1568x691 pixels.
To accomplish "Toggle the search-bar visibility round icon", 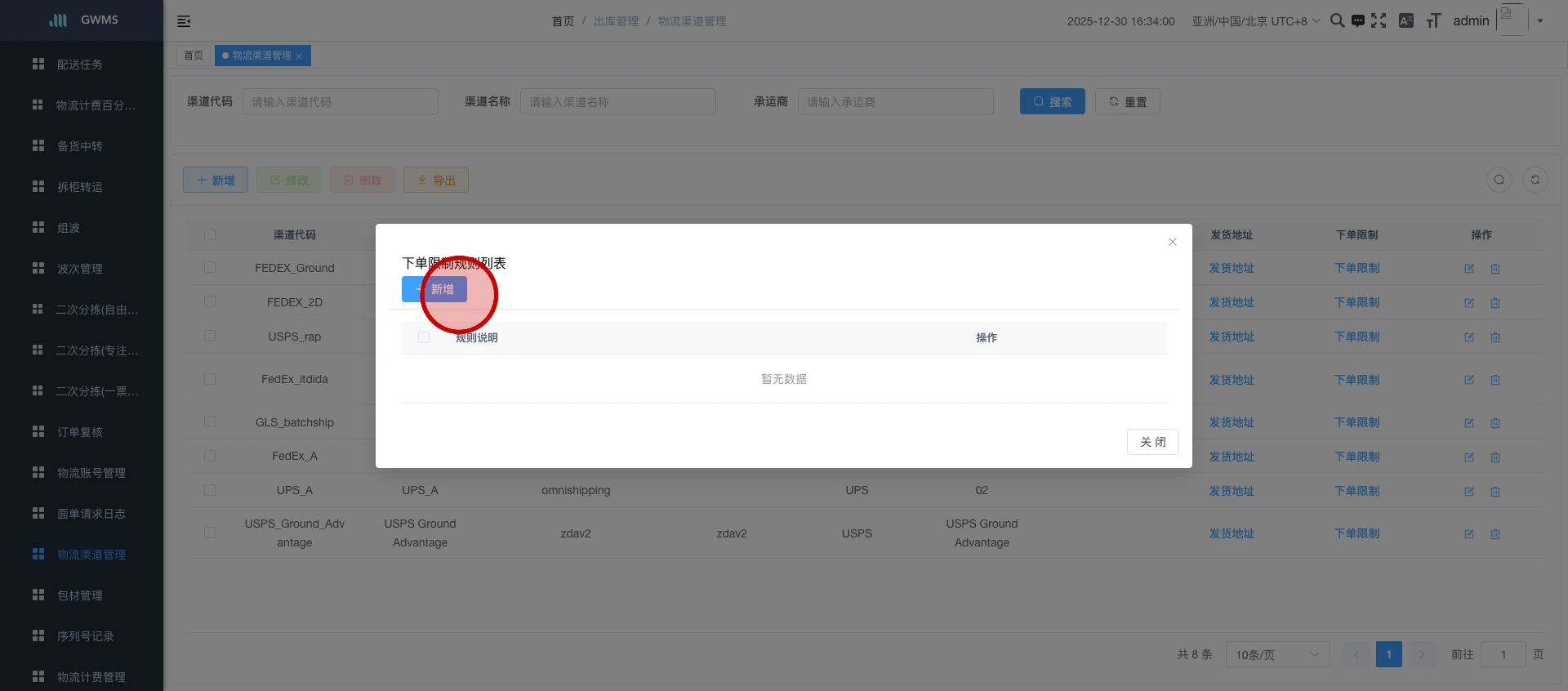I will click(1499, 180).
